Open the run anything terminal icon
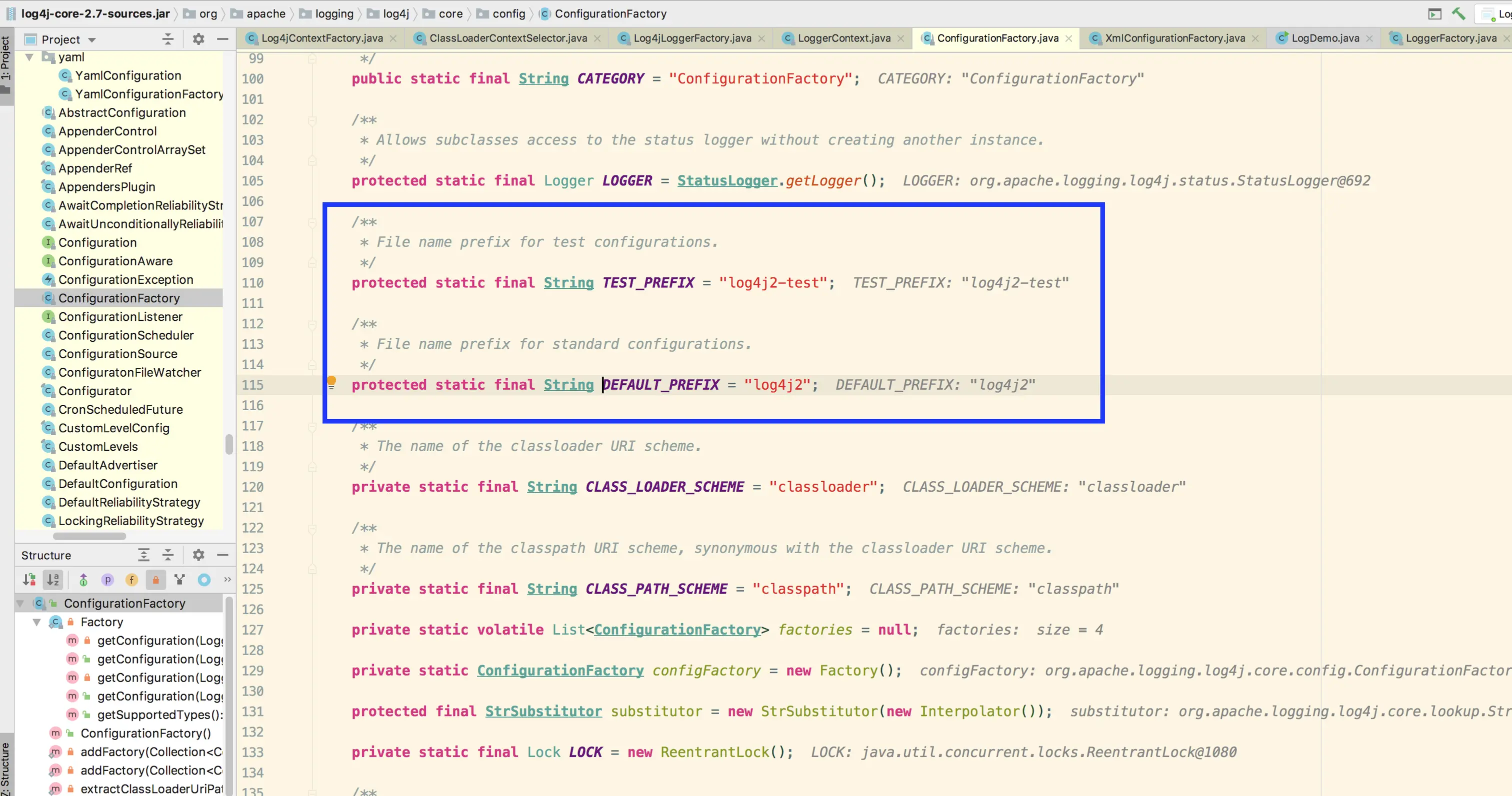Viewport: 1512px width, 796px height. pyautogui.click(x=1434, y=13)
